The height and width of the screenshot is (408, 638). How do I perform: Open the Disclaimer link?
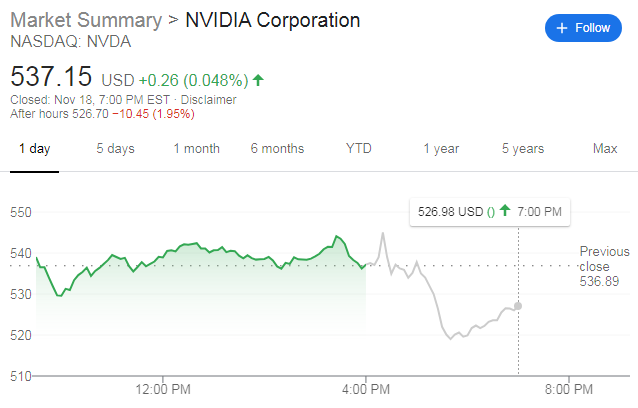point(210,100)
